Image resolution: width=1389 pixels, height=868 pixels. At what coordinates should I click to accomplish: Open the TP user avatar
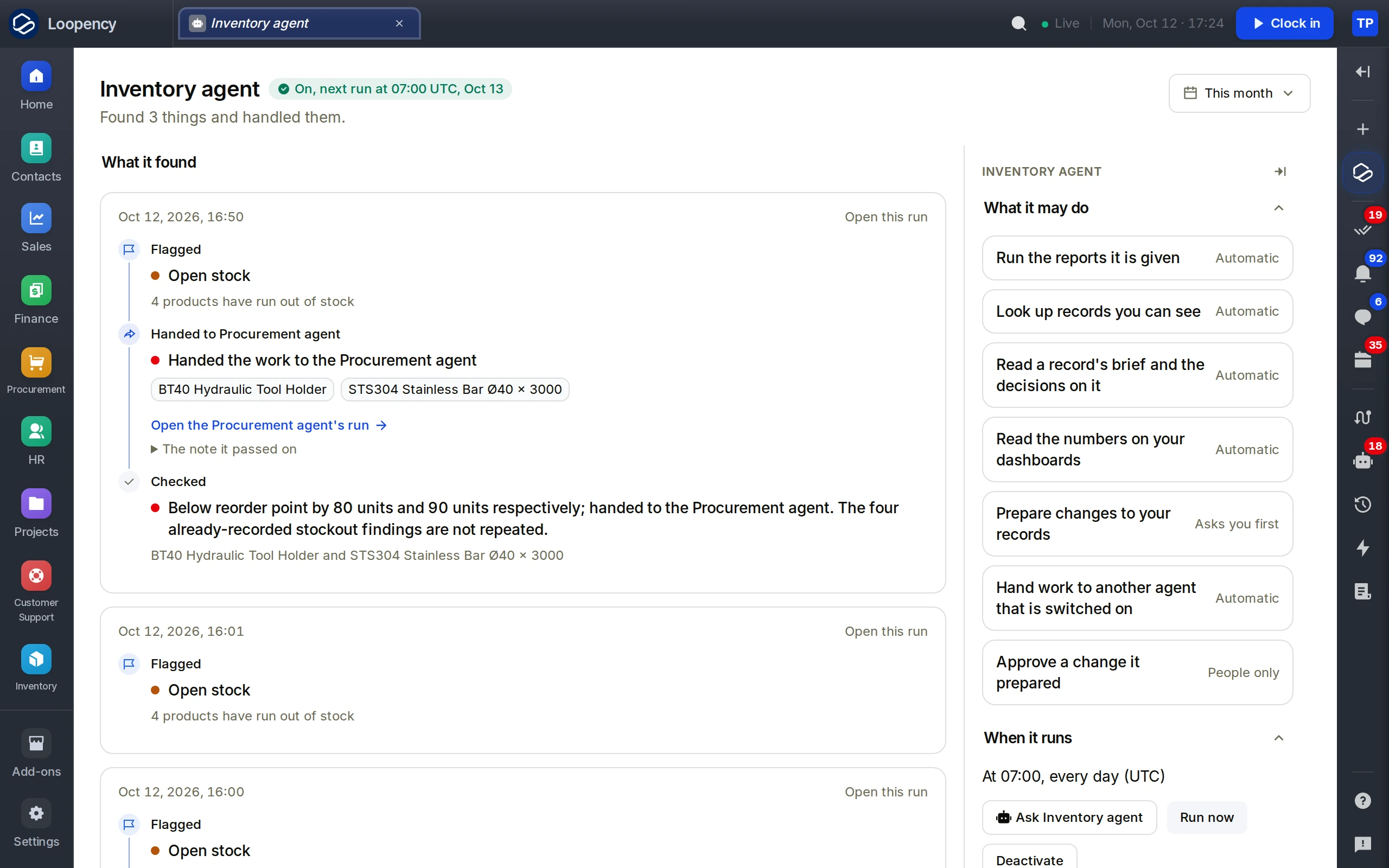click(x=1365, y=23)
